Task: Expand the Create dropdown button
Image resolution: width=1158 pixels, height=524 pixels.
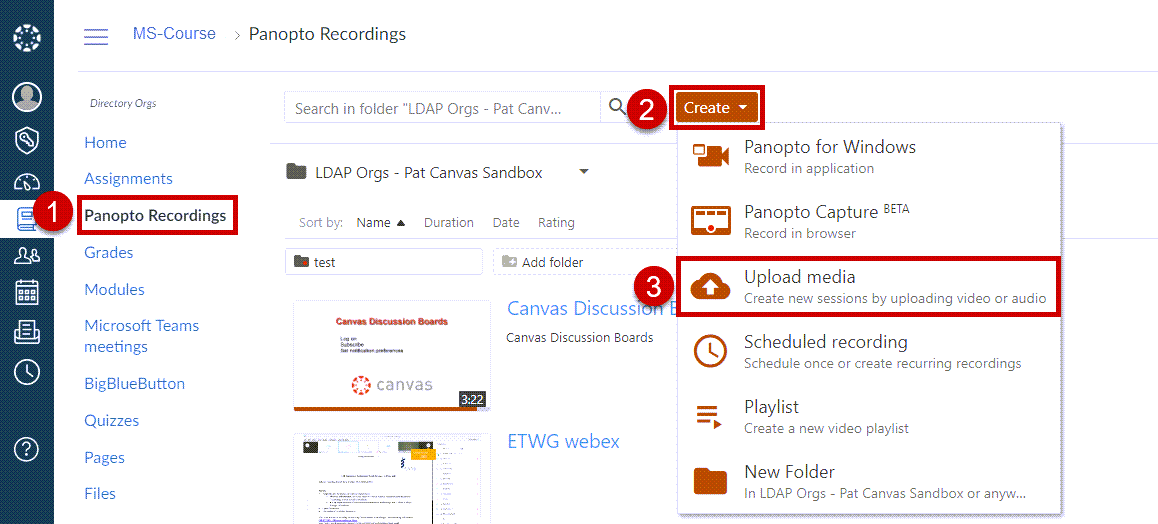Action: (x=717, y=107)
